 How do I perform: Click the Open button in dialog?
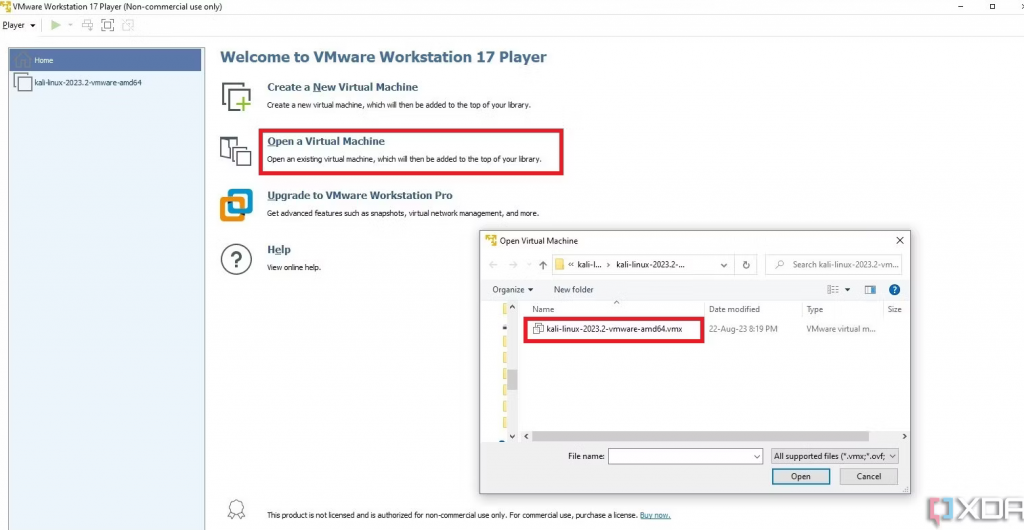(800, 477)
